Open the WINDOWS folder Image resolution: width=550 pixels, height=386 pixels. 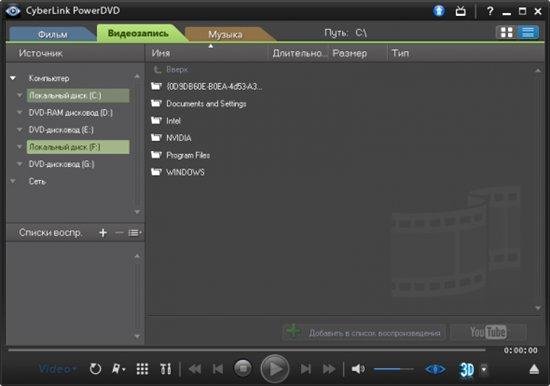(185, 172)
